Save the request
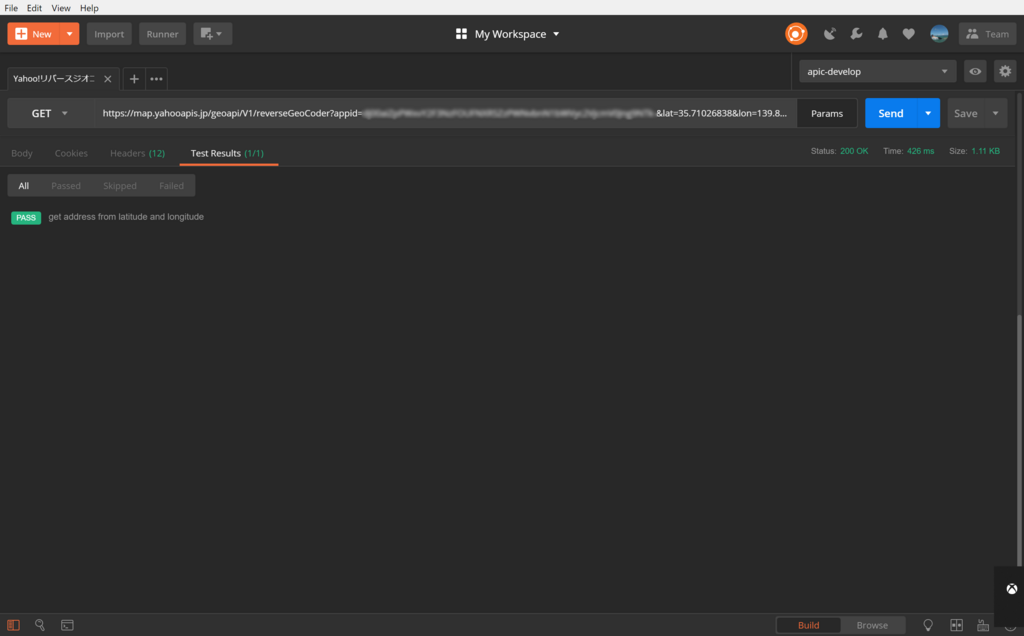The height and width of the screenshot is (636, 1024). click(965, 113)
